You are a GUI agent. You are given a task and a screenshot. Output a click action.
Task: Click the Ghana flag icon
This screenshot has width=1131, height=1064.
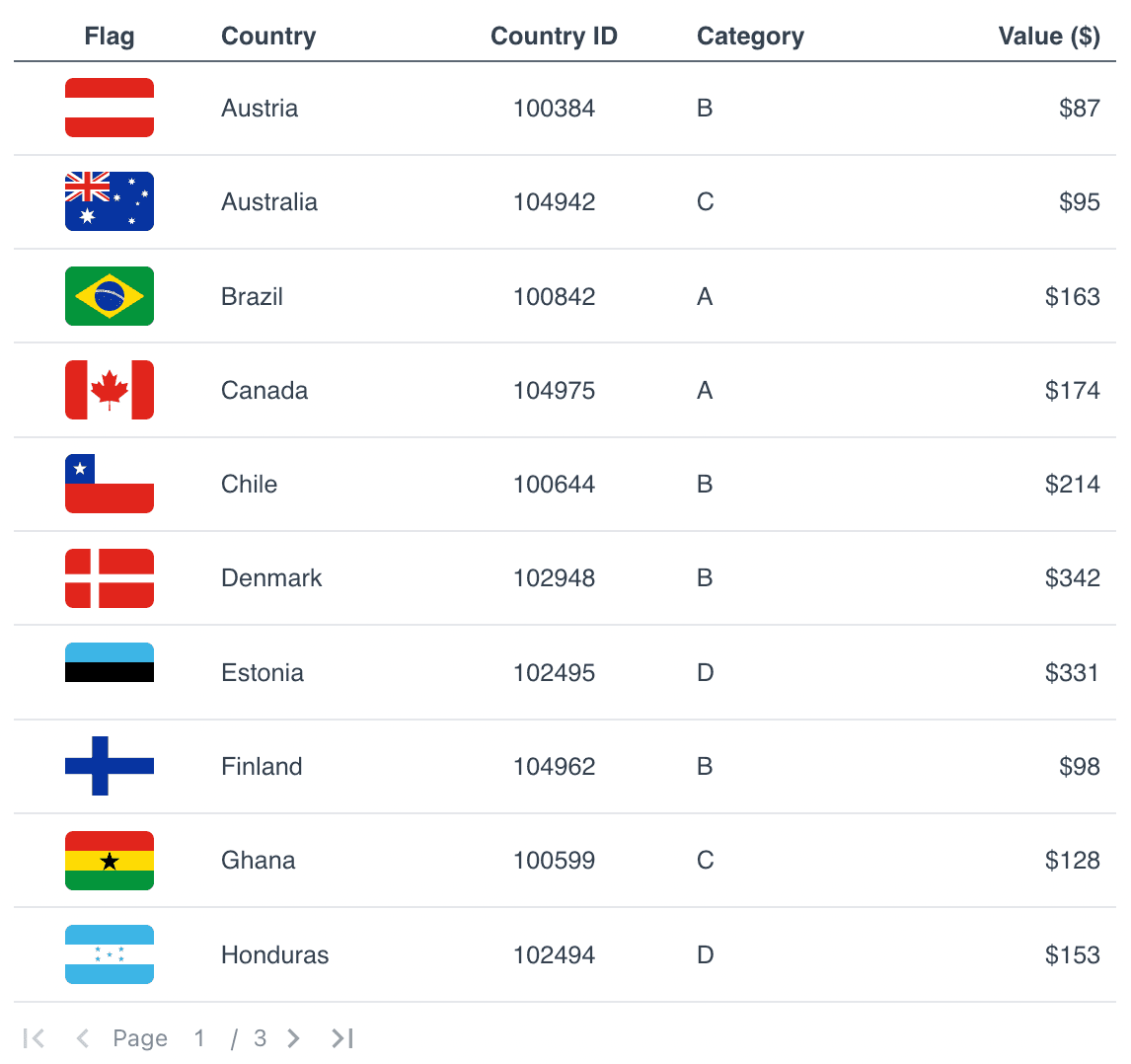(110, 861)
